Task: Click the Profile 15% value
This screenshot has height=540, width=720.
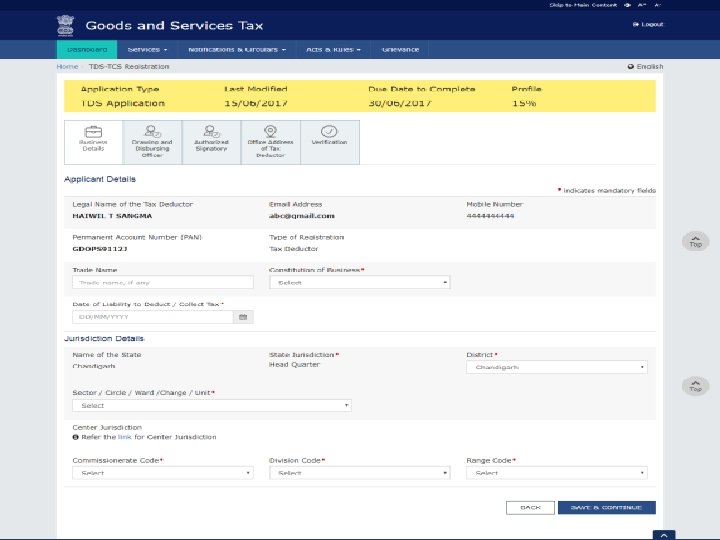Action: (x=524, y=103)
